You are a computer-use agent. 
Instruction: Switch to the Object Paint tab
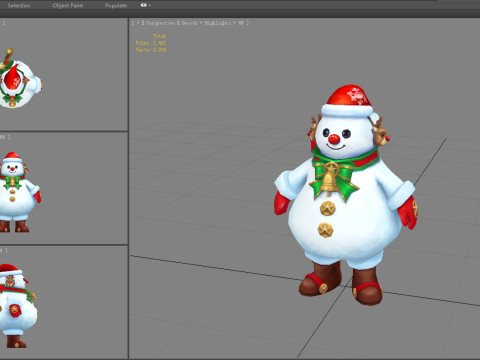(68, 5)
